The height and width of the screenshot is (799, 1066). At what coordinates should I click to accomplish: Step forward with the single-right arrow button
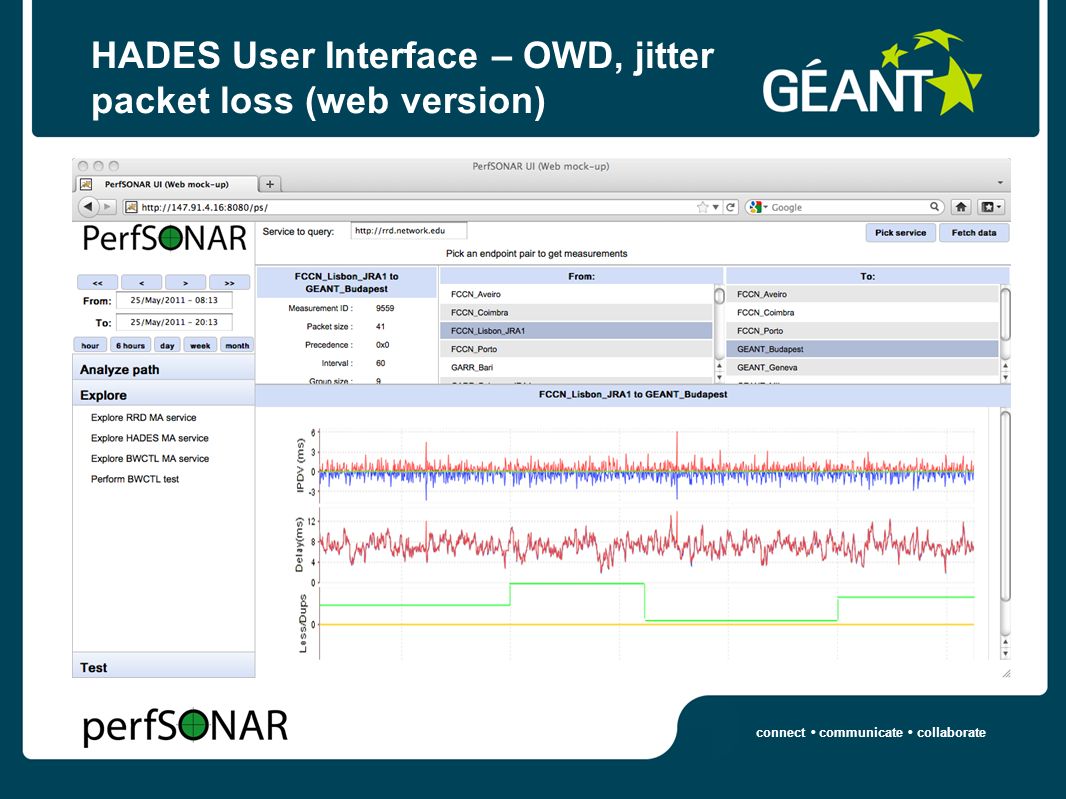pyautogui.click(x=185, y=282)
